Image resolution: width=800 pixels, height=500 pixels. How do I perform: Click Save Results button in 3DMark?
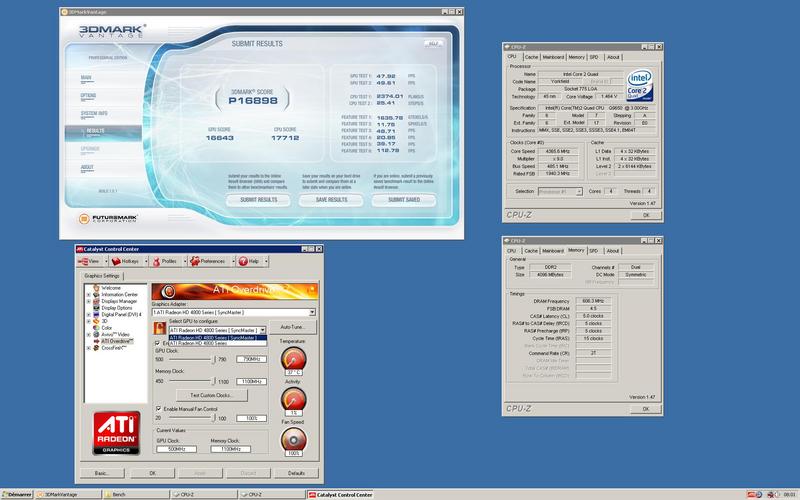coord(331,200)
